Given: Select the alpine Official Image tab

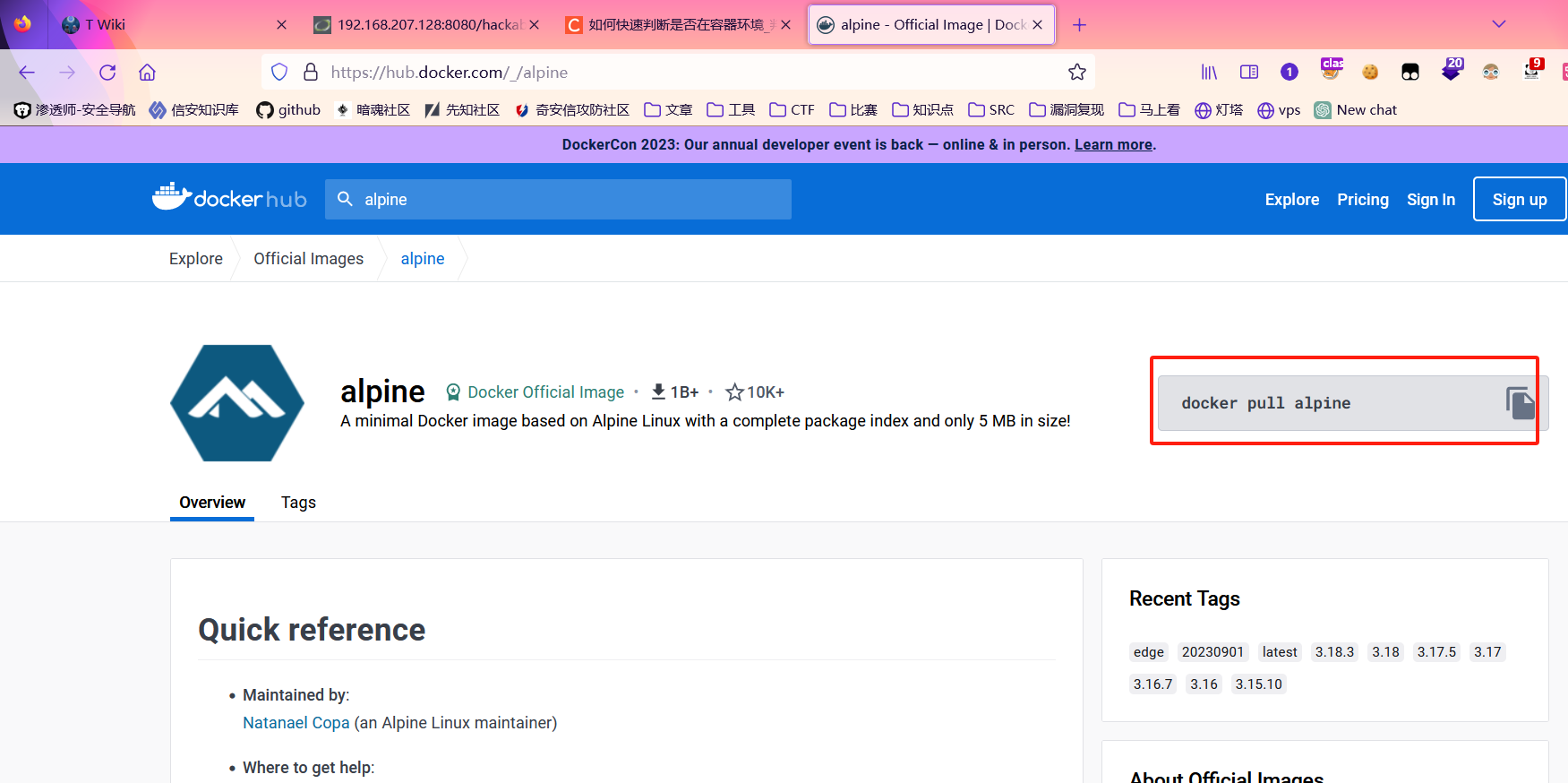Looking at the screenshot, I should (931, 25).
